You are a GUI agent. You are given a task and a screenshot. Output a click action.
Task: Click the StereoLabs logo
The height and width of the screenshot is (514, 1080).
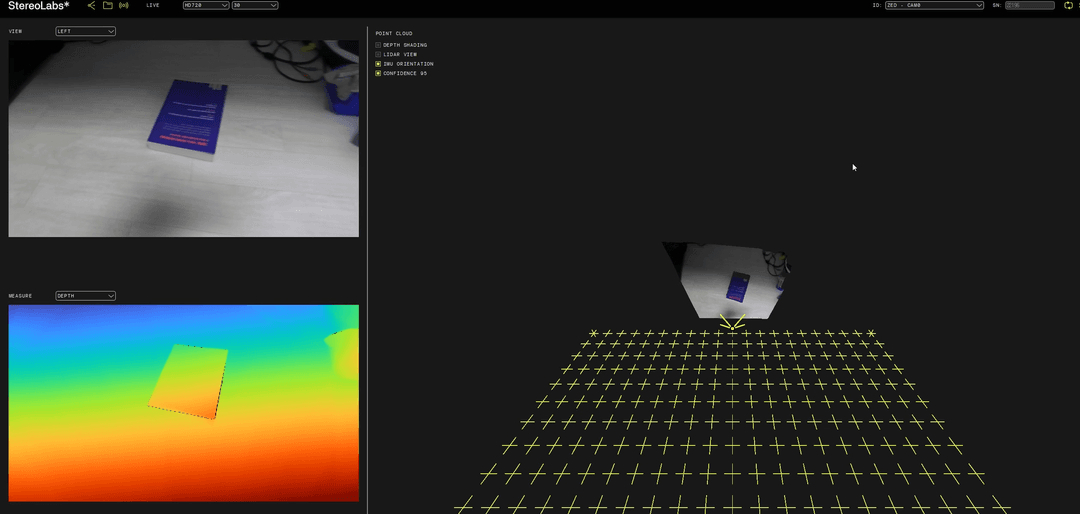coord(38,6)
